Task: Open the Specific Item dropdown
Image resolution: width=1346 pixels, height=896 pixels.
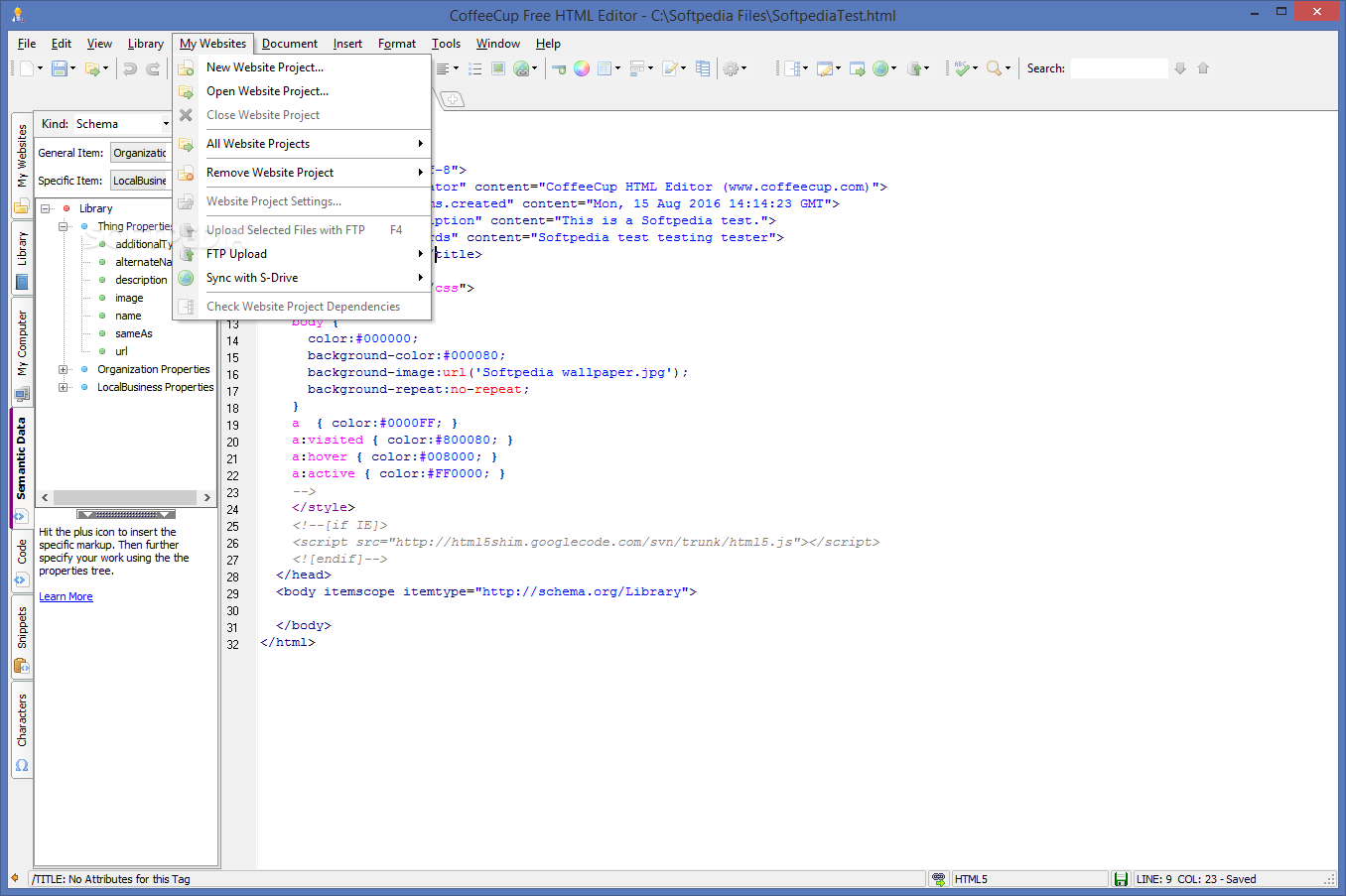Action: click(x=140, y=181)
